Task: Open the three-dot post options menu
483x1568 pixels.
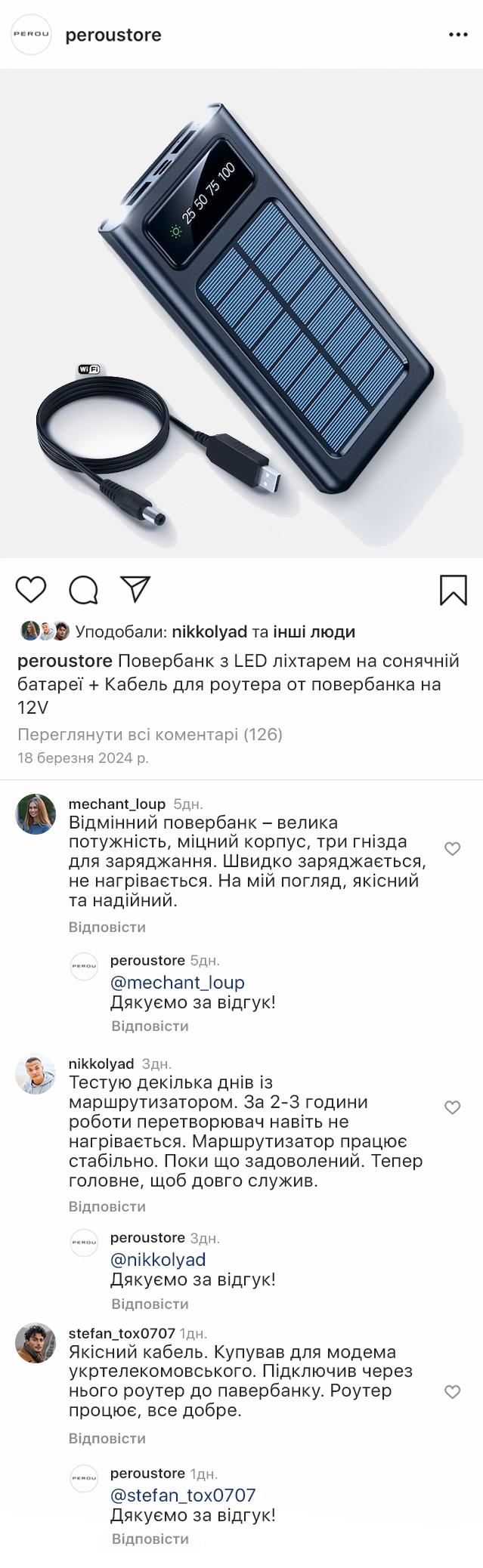Action: (458, 35)
